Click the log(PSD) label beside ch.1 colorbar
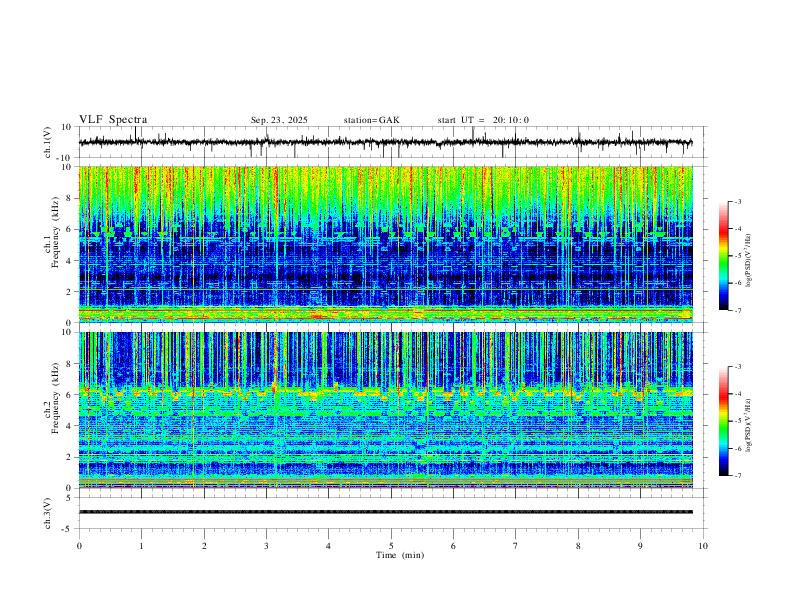 (x=749, y=261)
